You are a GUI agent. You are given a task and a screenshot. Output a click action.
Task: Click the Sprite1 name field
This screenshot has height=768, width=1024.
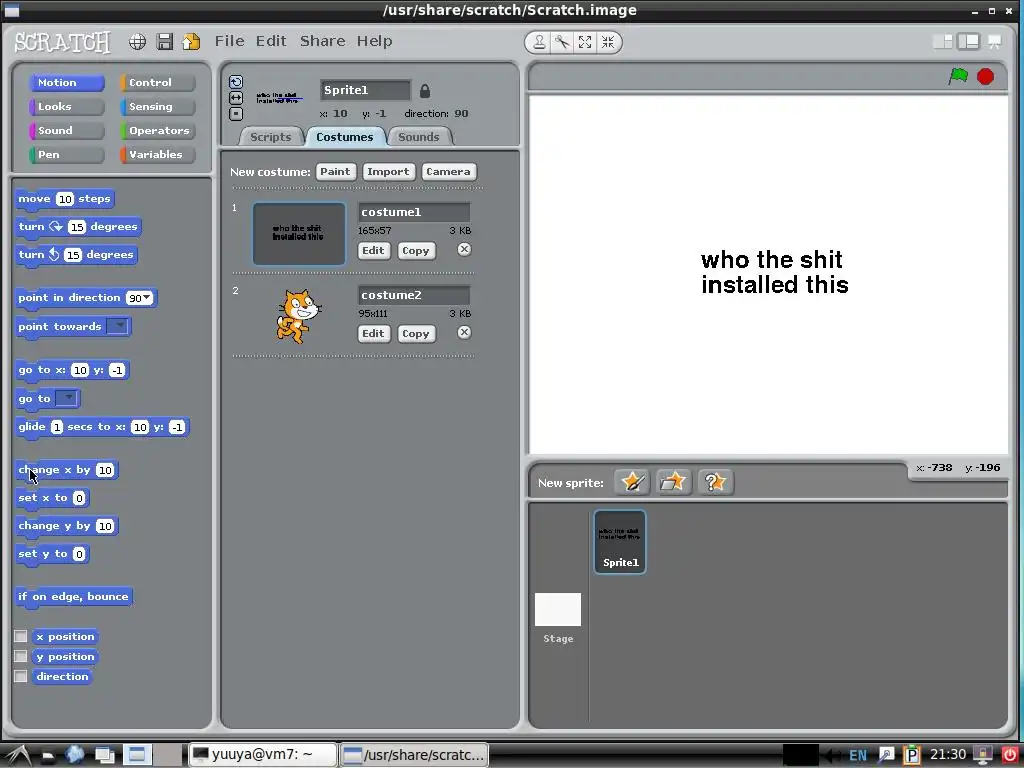coord(365,90)
